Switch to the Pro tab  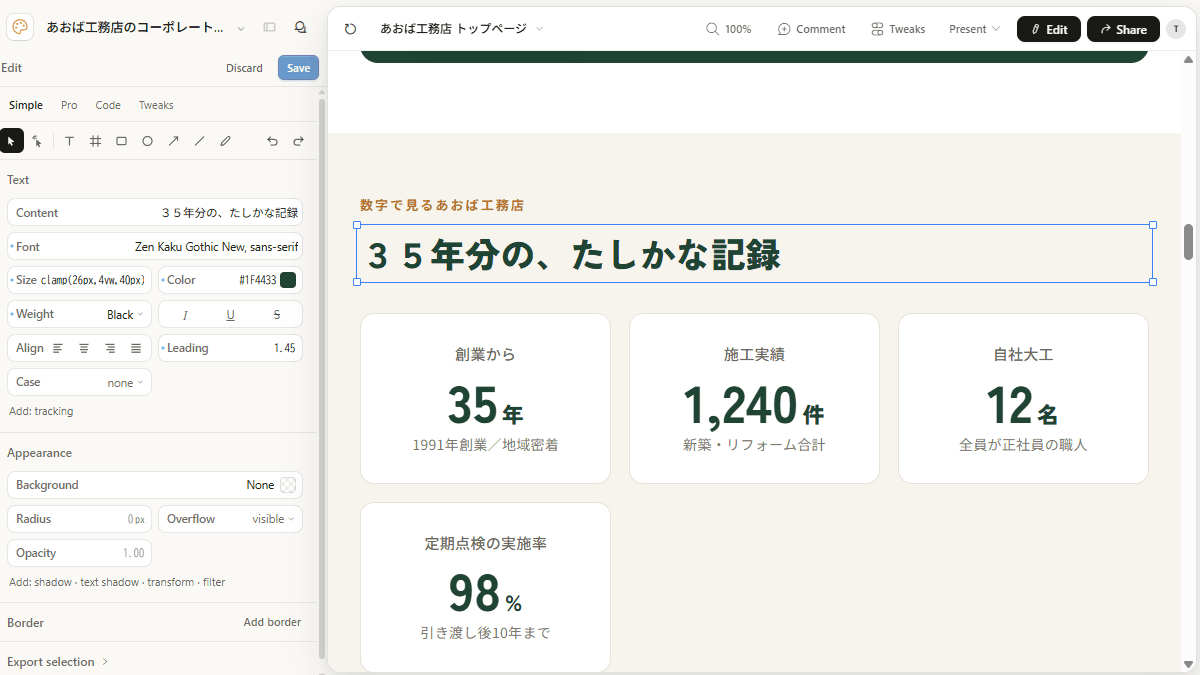pyautogui.click(x=69, y=105)
